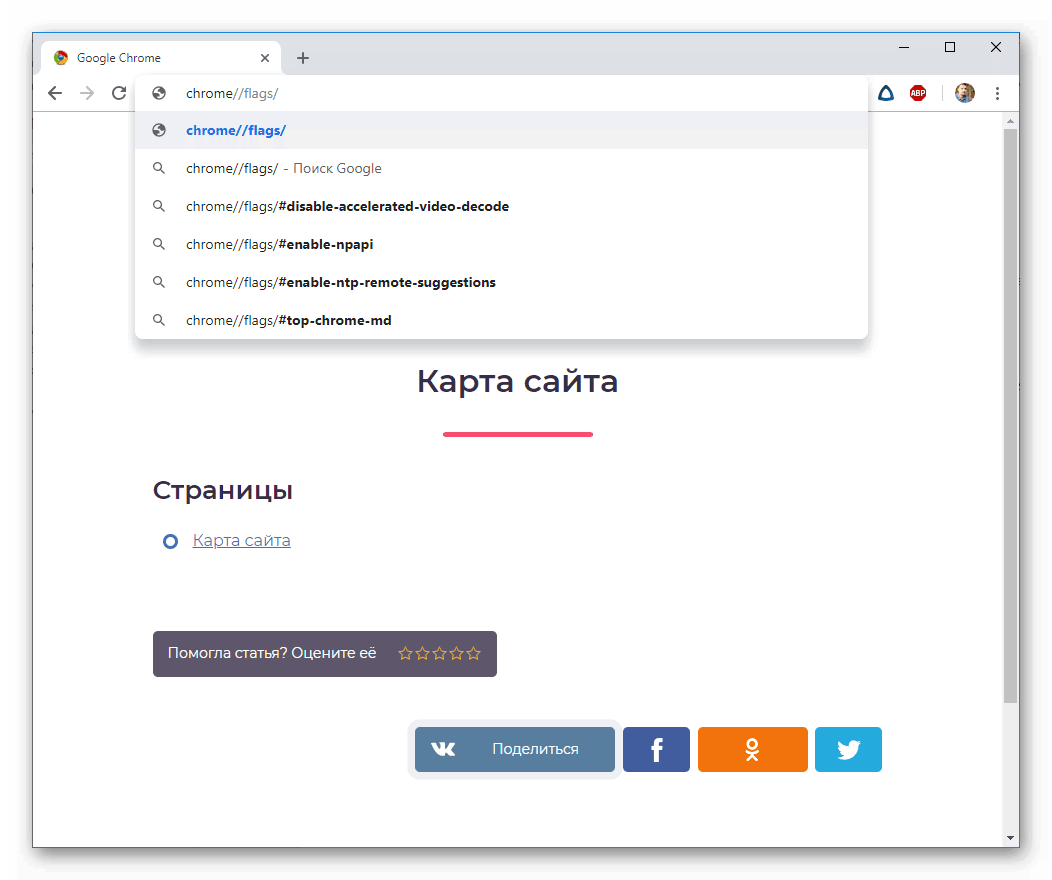The width and height of the screenshot is (1052, 880).
Task: Open the 'Карта сайта' link
Action: click(x=242, y=541)
